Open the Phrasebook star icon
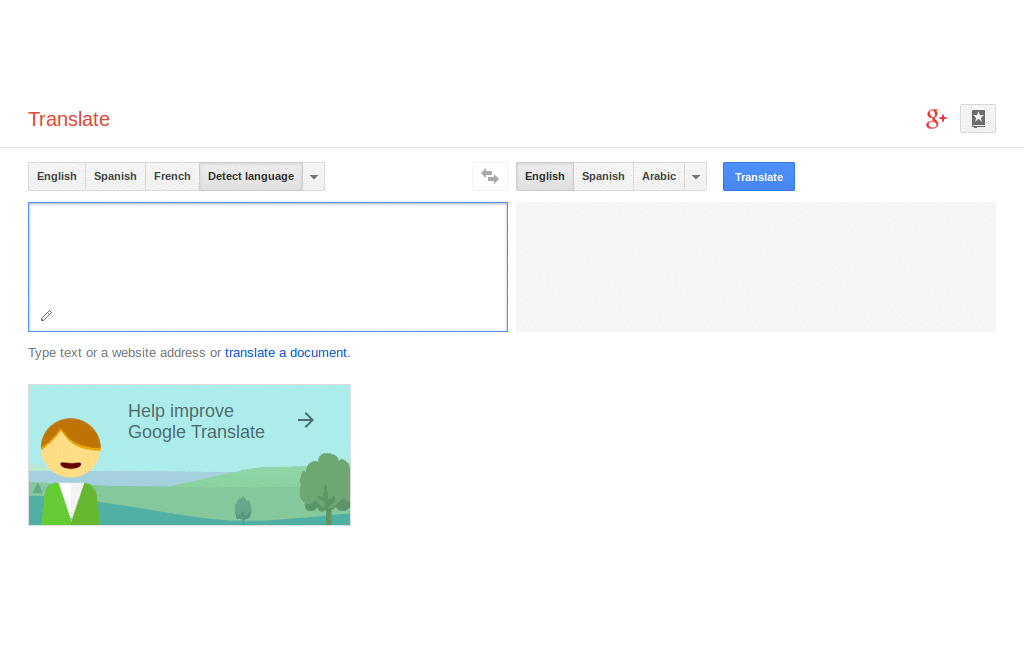 click(x=978, y=119)
